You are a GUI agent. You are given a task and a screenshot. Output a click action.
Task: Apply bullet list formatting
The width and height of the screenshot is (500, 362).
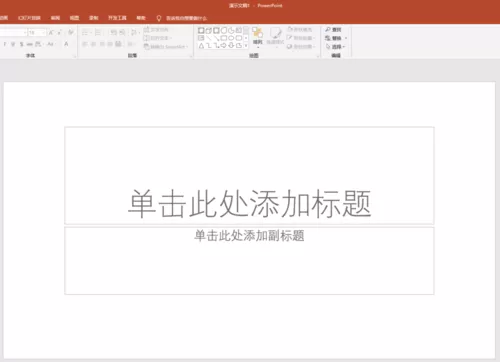pyautogui.click(x=85, y=32)
